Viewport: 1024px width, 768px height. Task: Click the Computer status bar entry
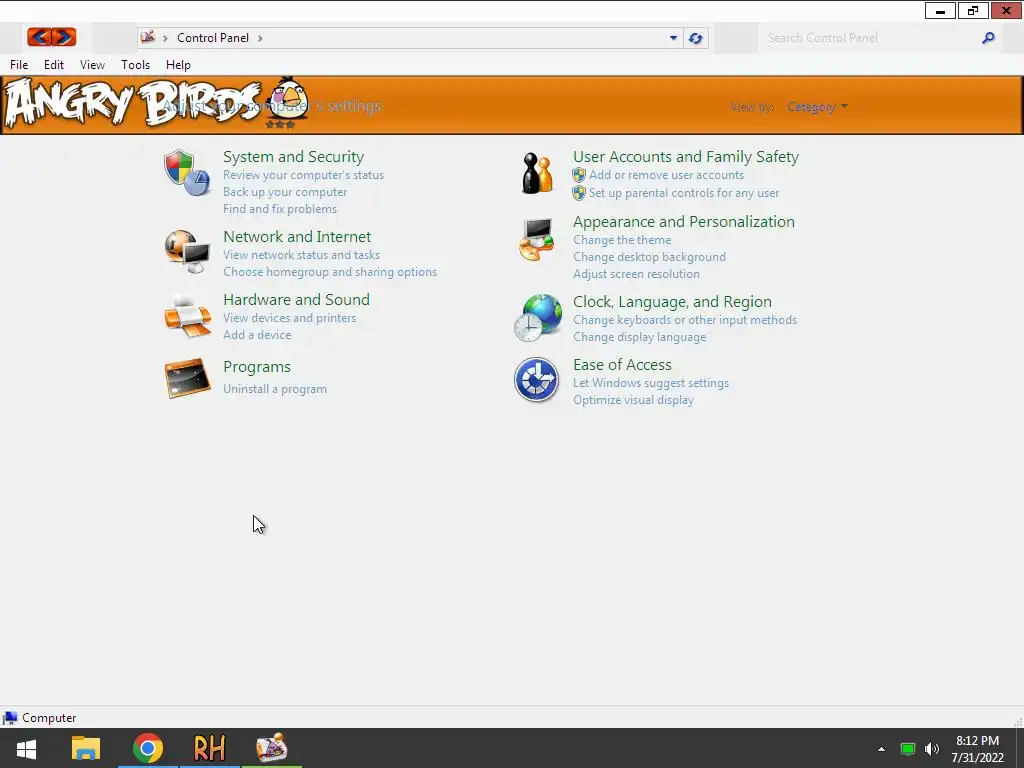39,718
